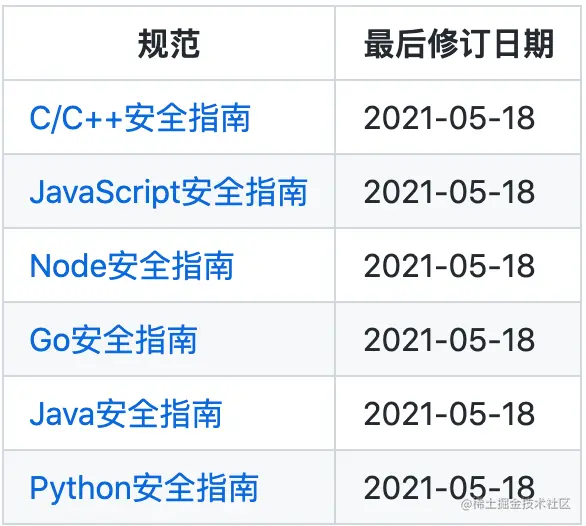Click empty cell space right of Go安全指南 link
Image resolution: width=586 pixels, height=526 pixels.
click(x=265, y=339)
